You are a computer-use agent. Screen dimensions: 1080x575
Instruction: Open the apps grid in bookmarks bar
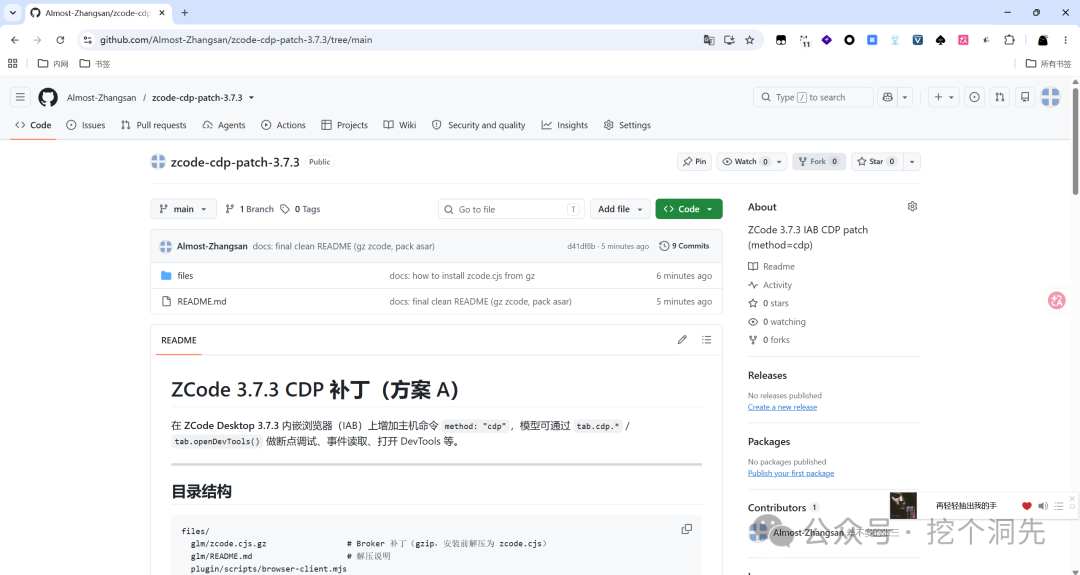click(x=12, y=63)
